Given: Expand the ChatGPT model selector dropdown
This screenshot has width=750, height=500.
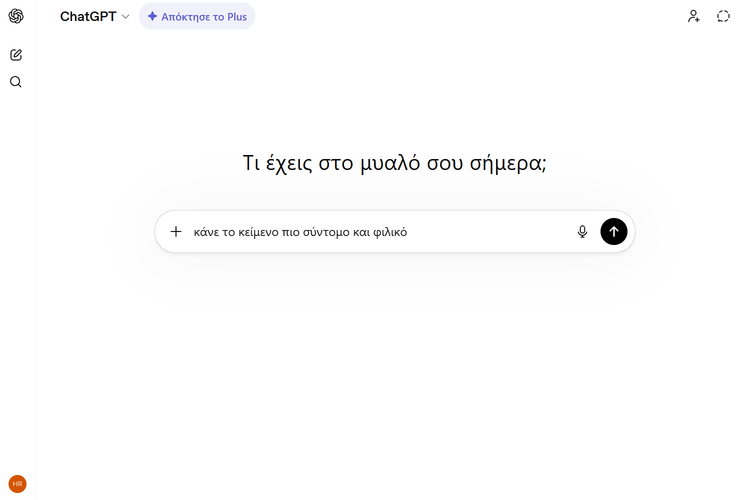Looking at the screenshot, I should (95, 16).
